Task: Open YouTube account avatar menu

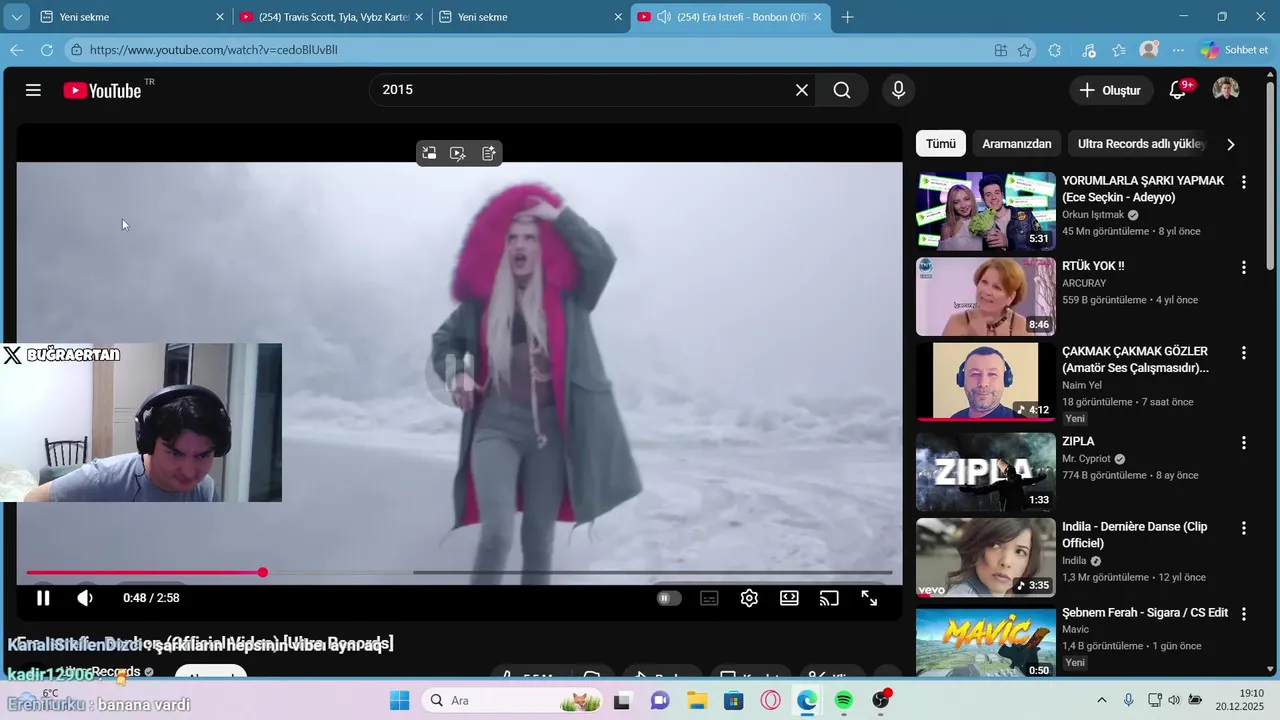Action: [x=1226, y=90]
